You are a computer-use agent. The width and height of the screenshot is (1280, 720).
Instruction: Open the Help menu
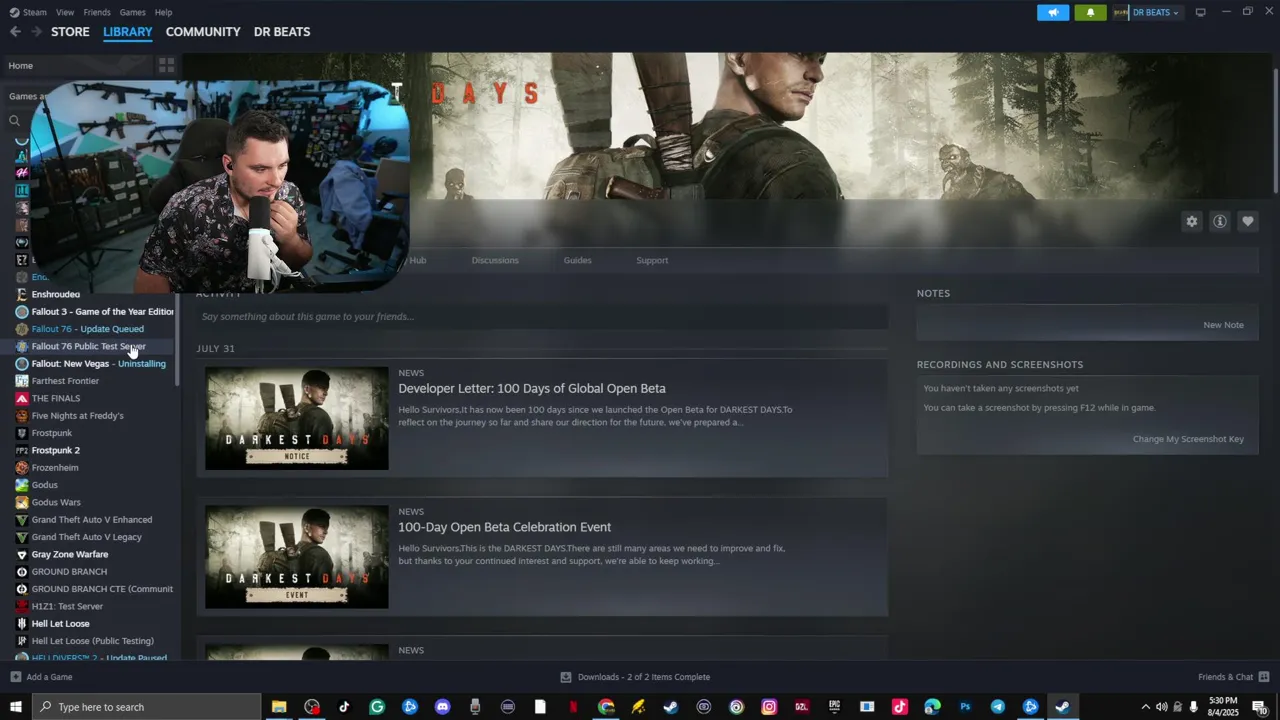tap(163, 12)
